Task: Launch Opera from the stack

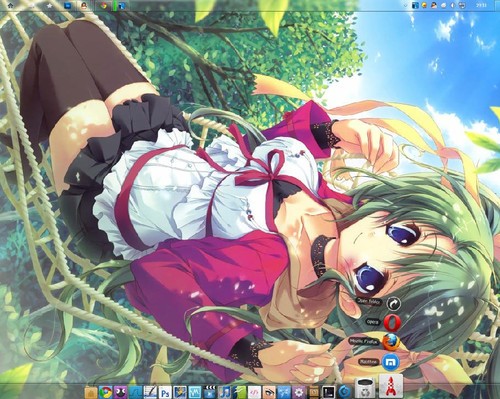Action: pyautogui.click(x=392, y=322)
